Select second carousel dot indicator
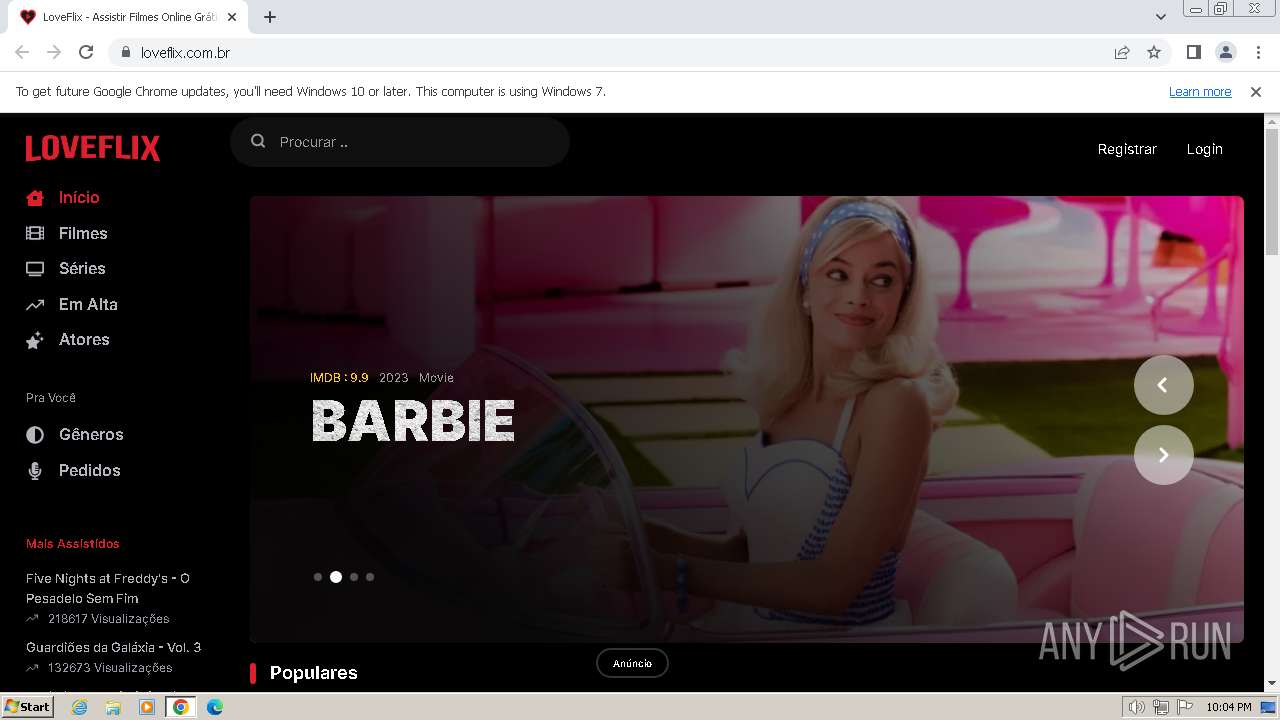The width and height of the screenshot is (1280, 720). pyautogui.click(x=336, y=577)
